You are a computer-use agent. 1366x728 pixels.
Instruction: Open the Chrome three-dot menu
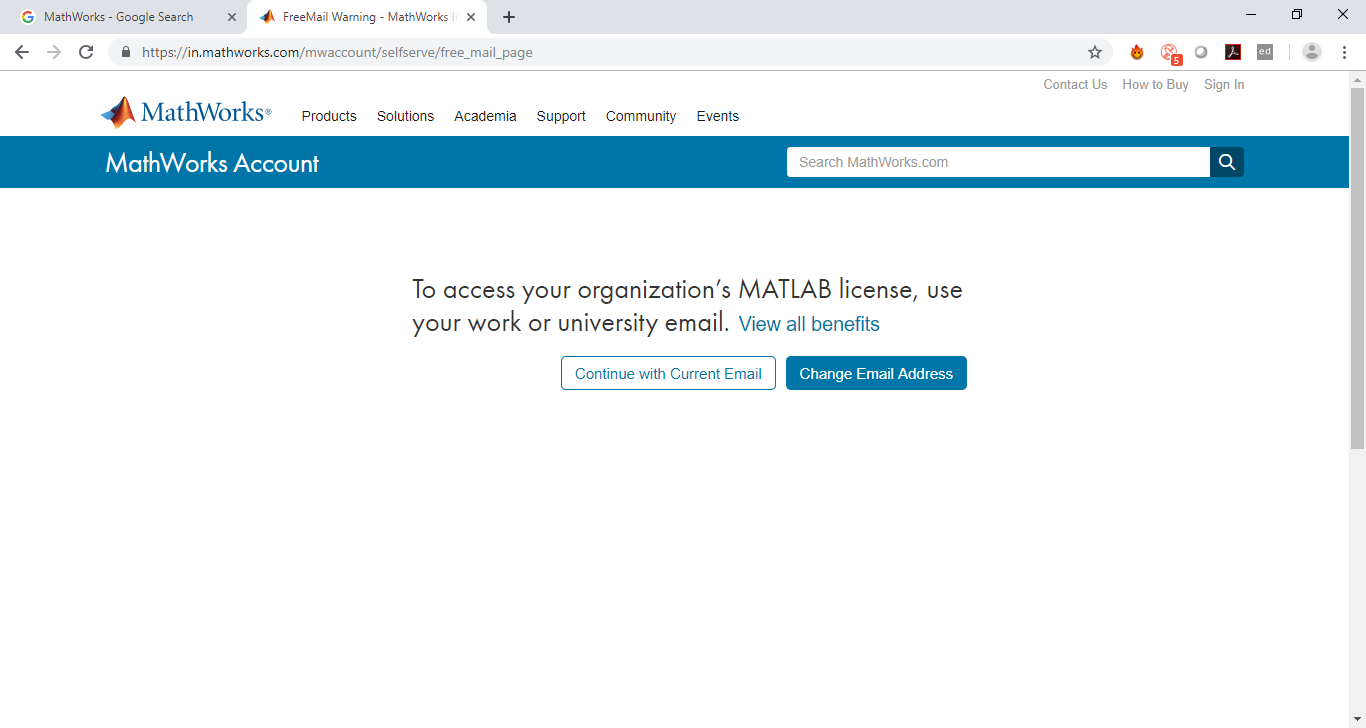click(x=1345, y=51)
